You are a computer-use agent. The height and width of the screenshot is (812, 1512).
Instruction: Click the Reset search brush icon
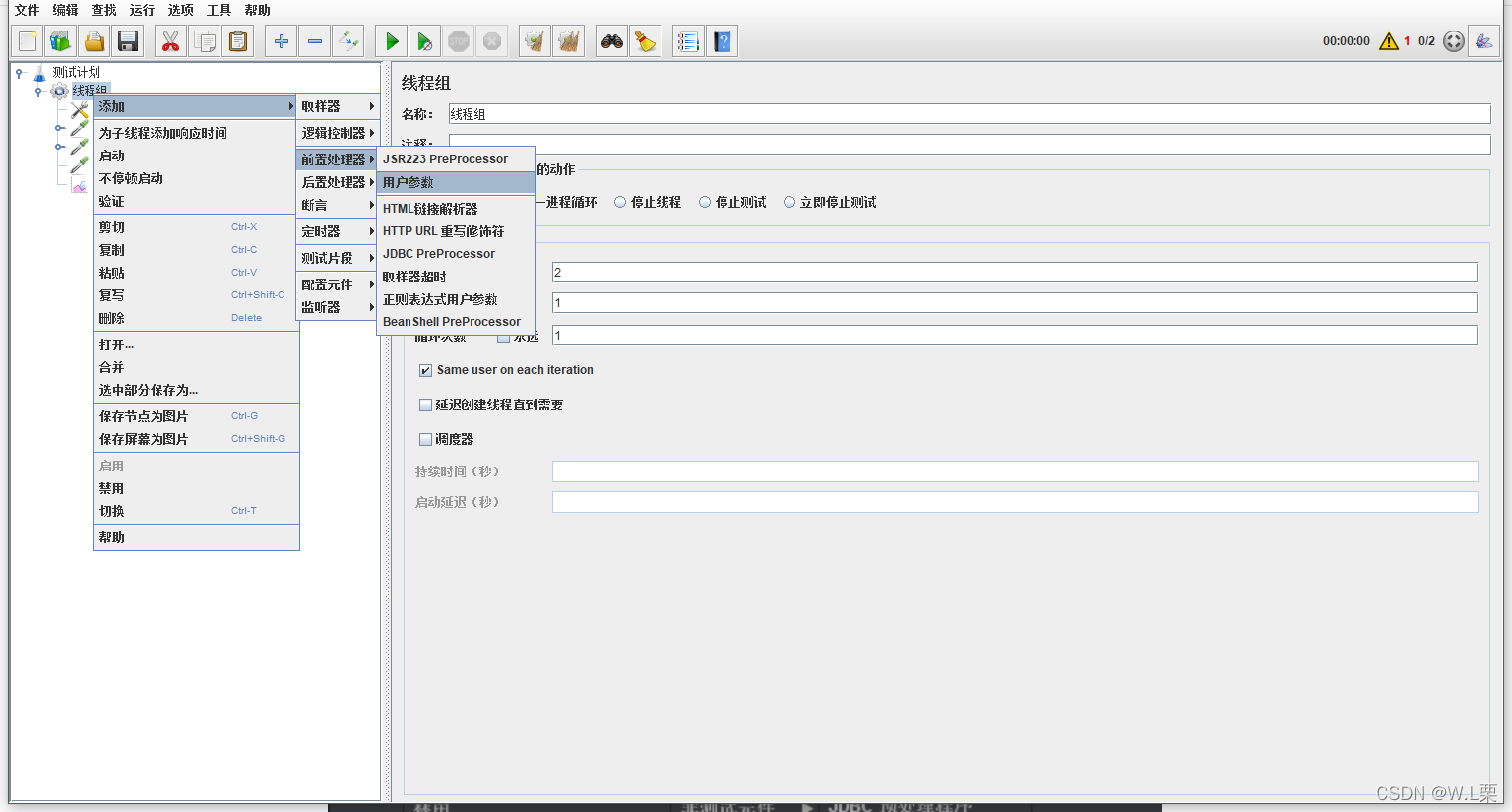coord(646,41)
